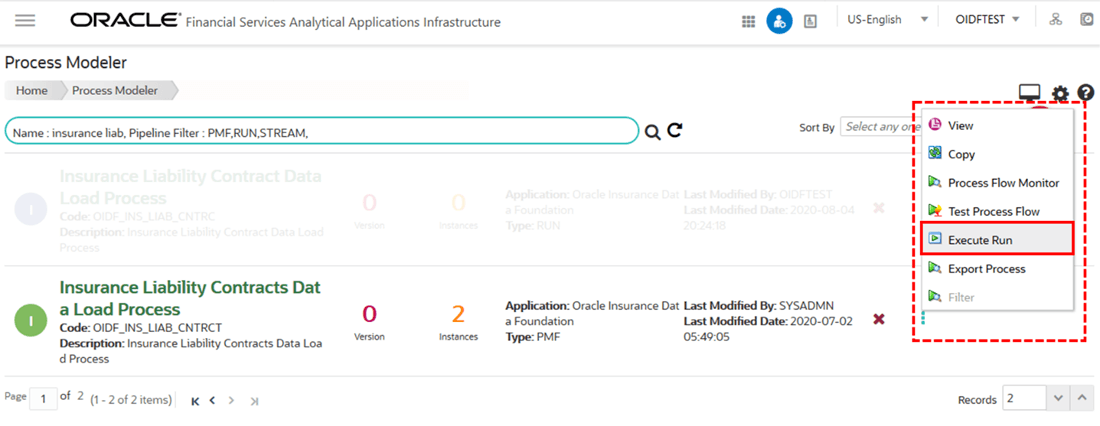Open Insurance Liability Contract Data Load Process

pyautogui.click(x=191, y=187)
